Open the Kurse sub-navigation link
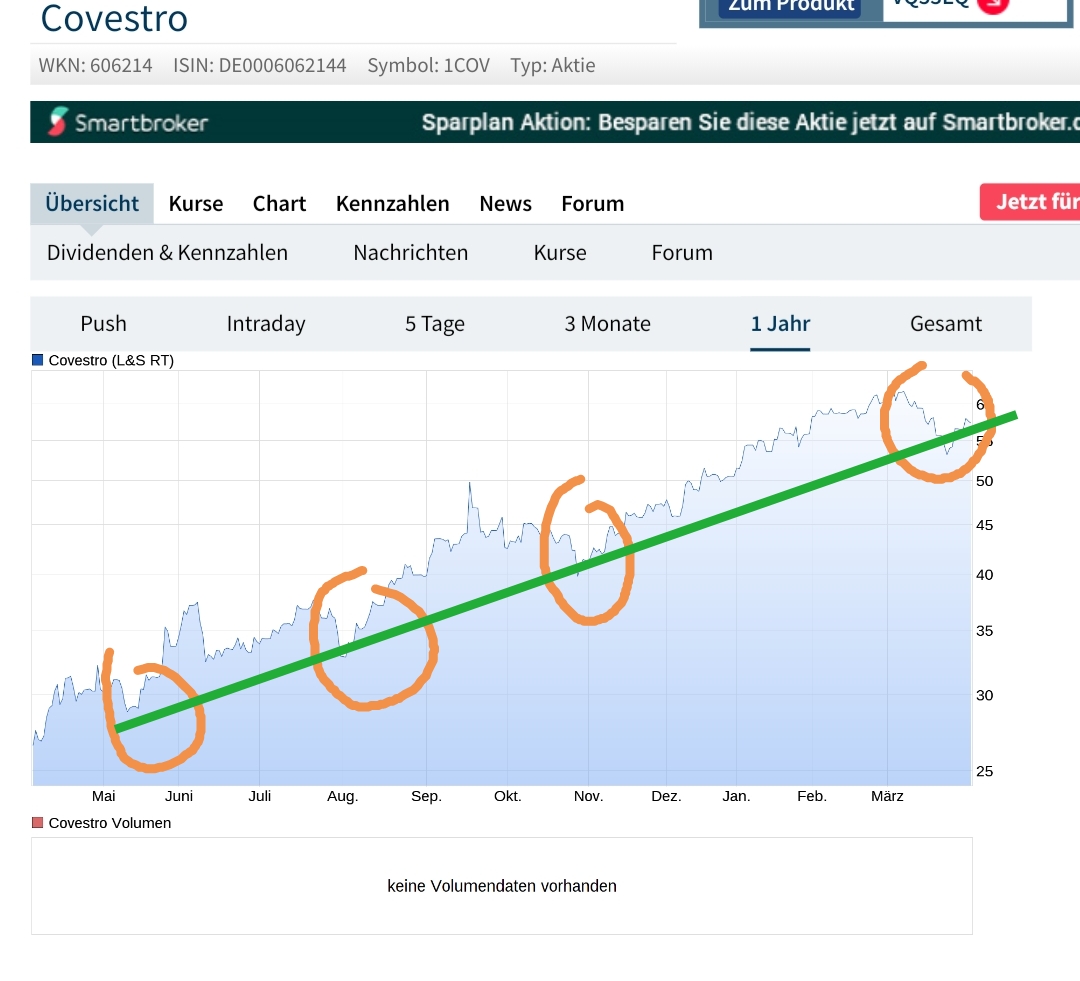Screen dimensions: 1080x981 560,253
